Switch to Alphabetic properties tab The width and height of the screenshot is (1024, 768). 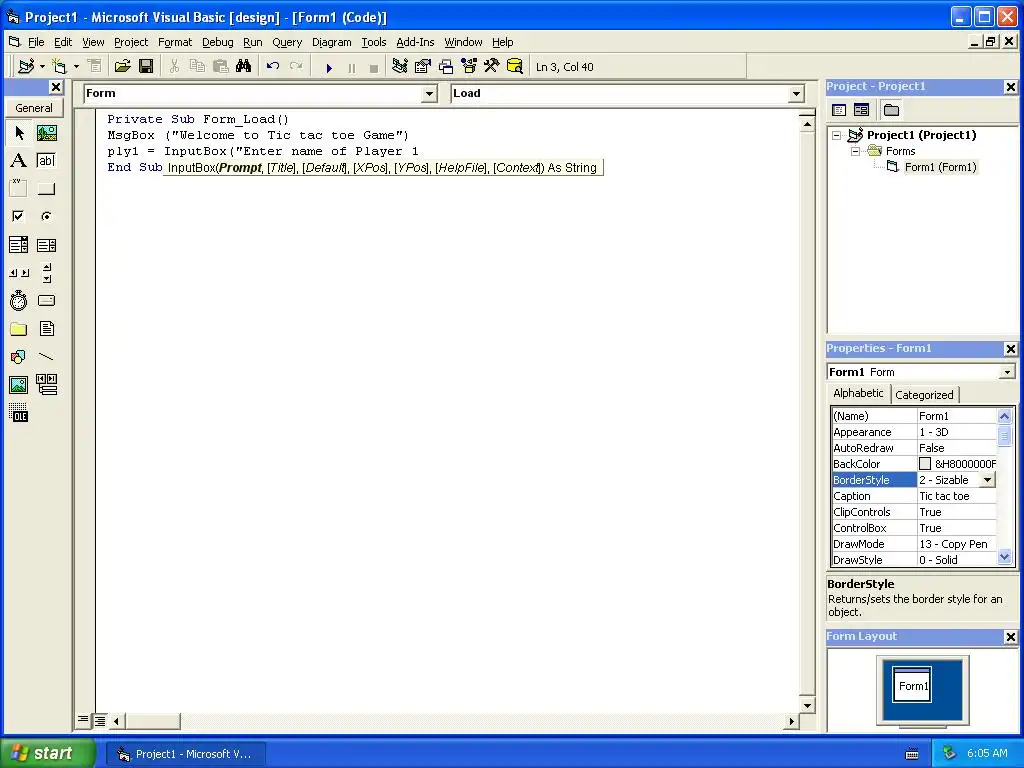tap(858, 393)
